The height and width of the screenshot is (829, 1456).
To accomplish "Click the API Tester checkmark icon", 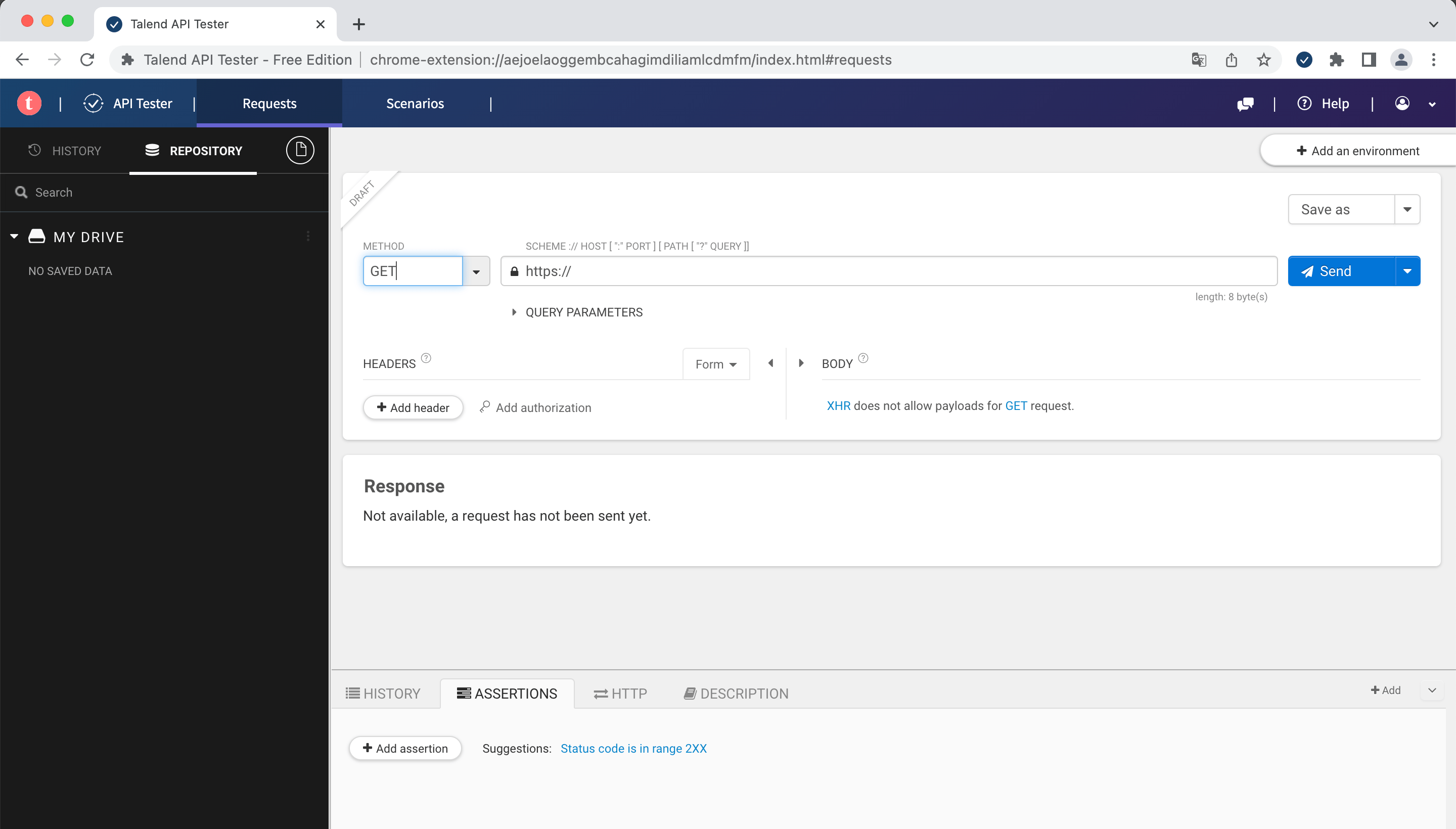I will coord(92,103).
